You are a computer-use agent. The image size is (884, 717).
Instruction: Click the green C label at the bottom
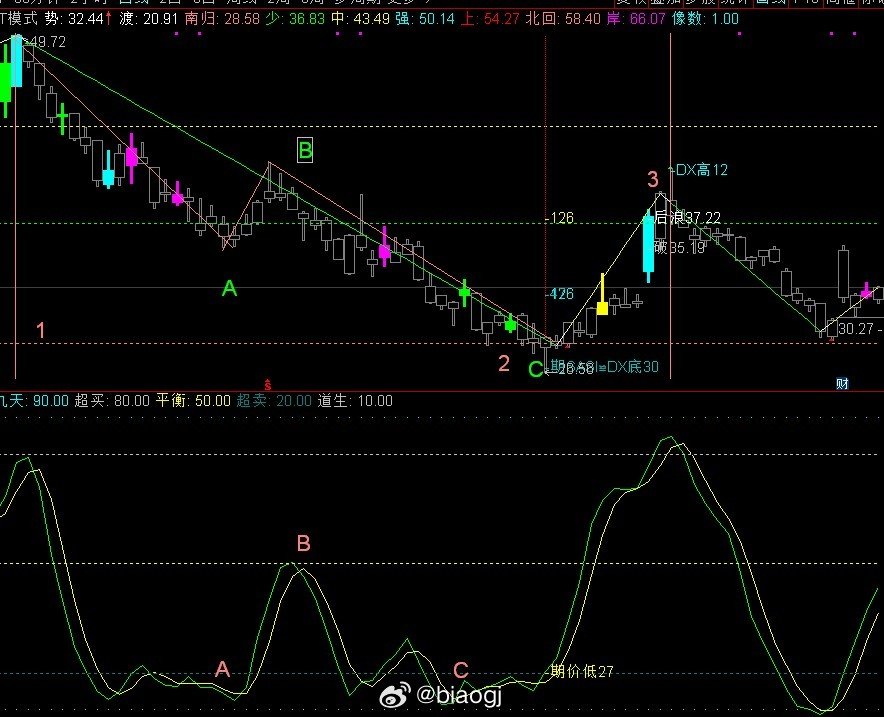pos(535,369)
